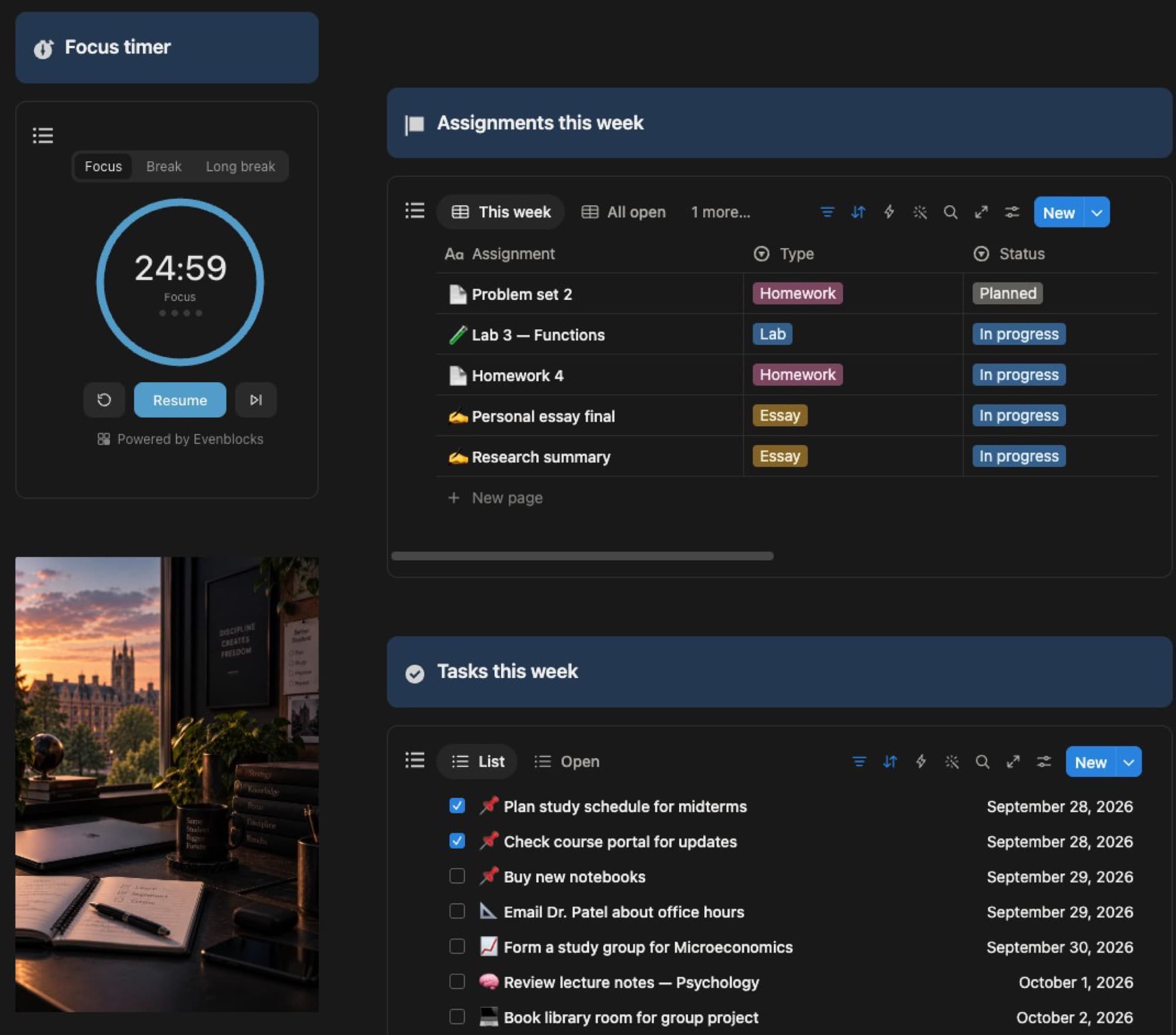Open the timer widget list menu icon
1176x1035 pixels.
(42, 135)
